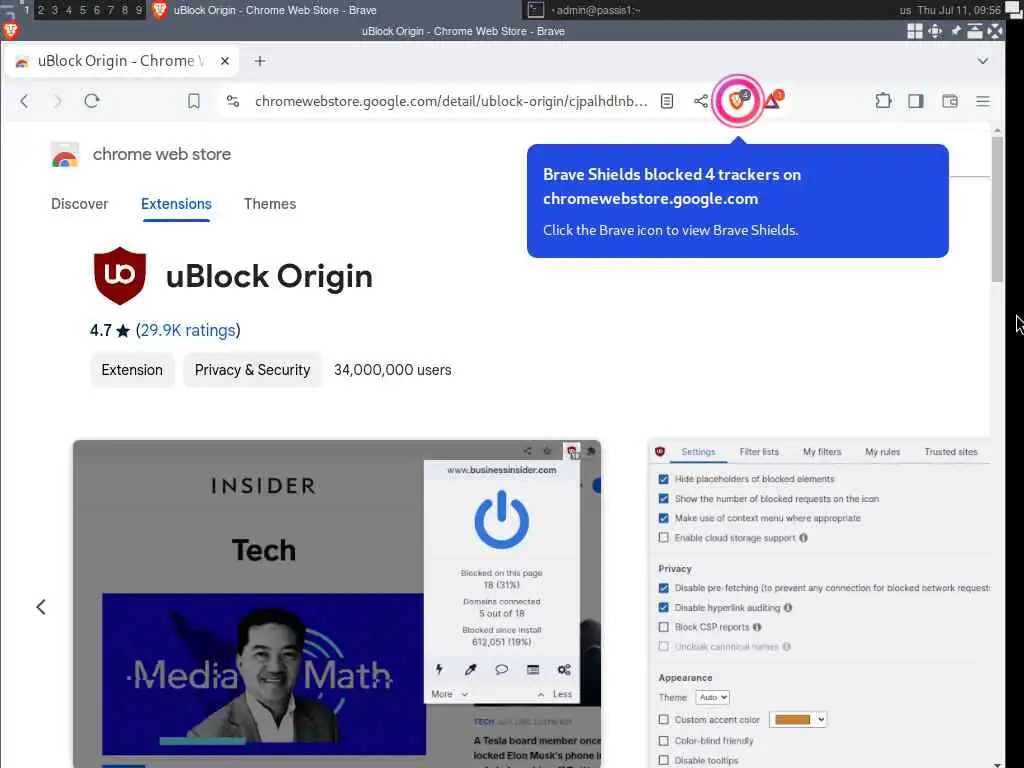Click the gears dashboard icon in uBlock popup
Viewport: 1024px width, 768px height.
[x=564, y=669]
